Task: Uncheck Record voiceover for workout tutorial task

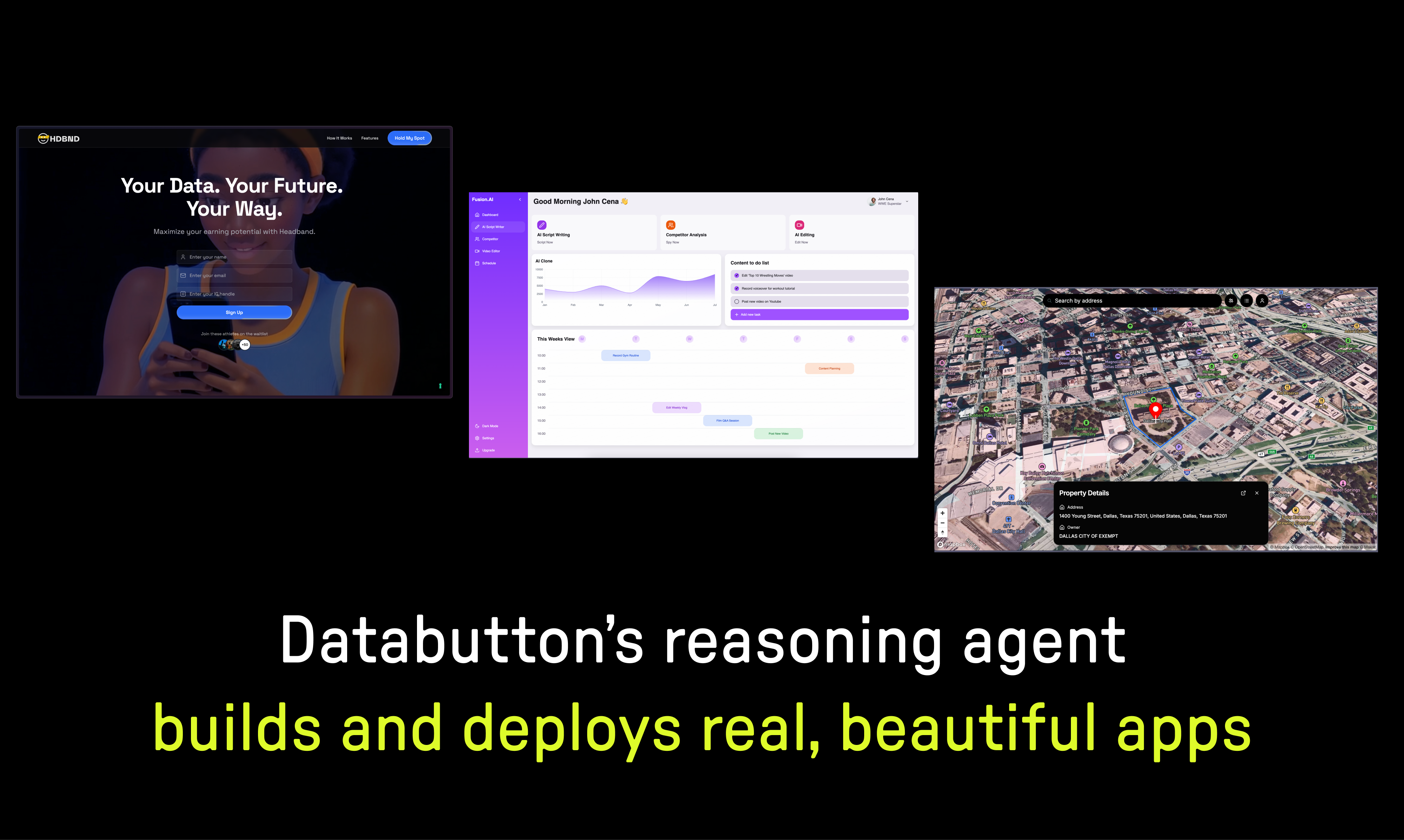Action: pos(736,289)
